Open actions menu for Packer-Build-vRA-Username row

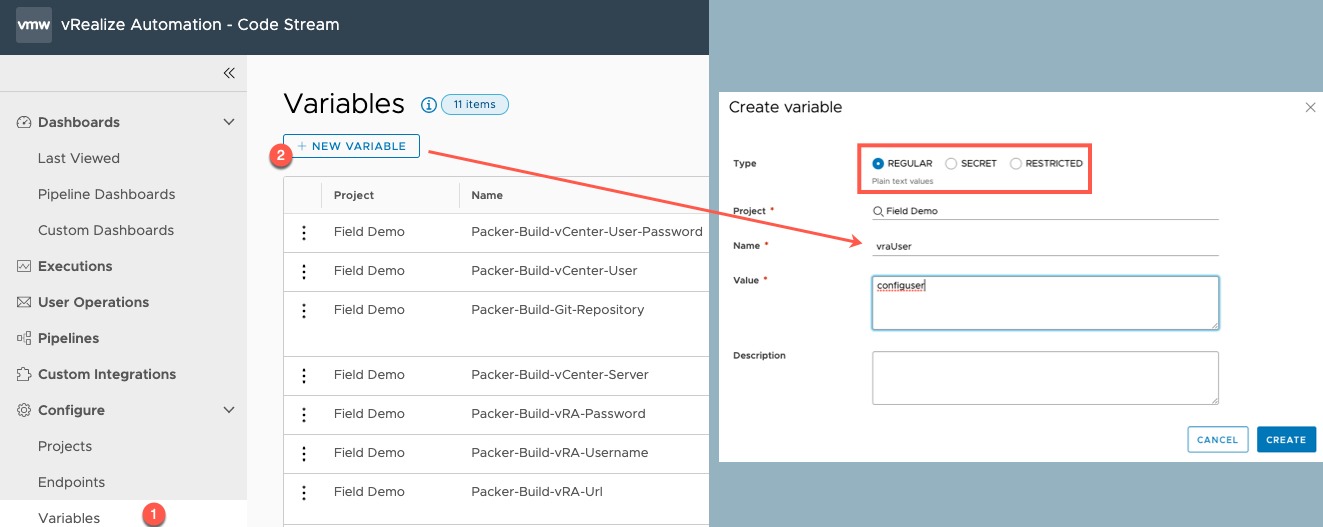[303, 453]
